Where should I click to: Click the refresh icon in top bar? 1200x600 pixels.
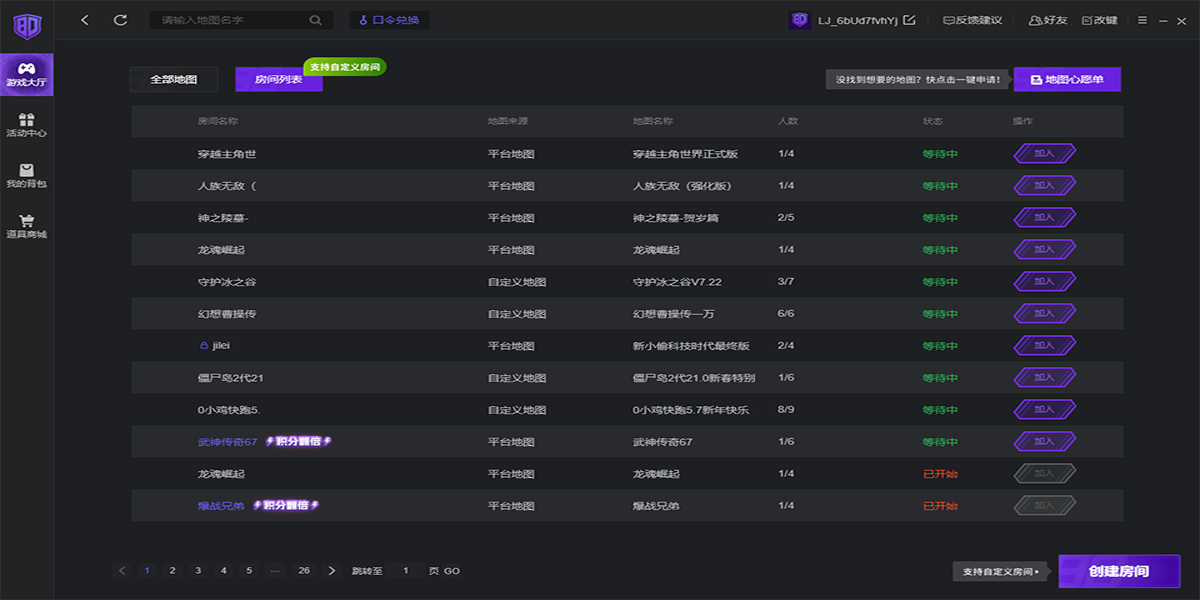pyautogui.click(x=121, y=20)
